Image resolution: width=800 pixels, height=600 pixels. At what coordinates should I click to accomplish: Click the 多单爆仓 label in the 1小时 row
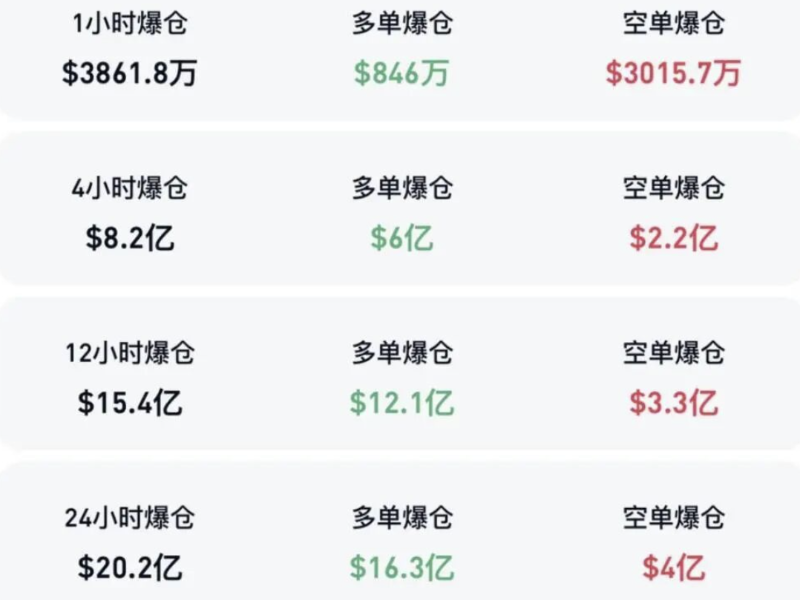pos(402,24)
